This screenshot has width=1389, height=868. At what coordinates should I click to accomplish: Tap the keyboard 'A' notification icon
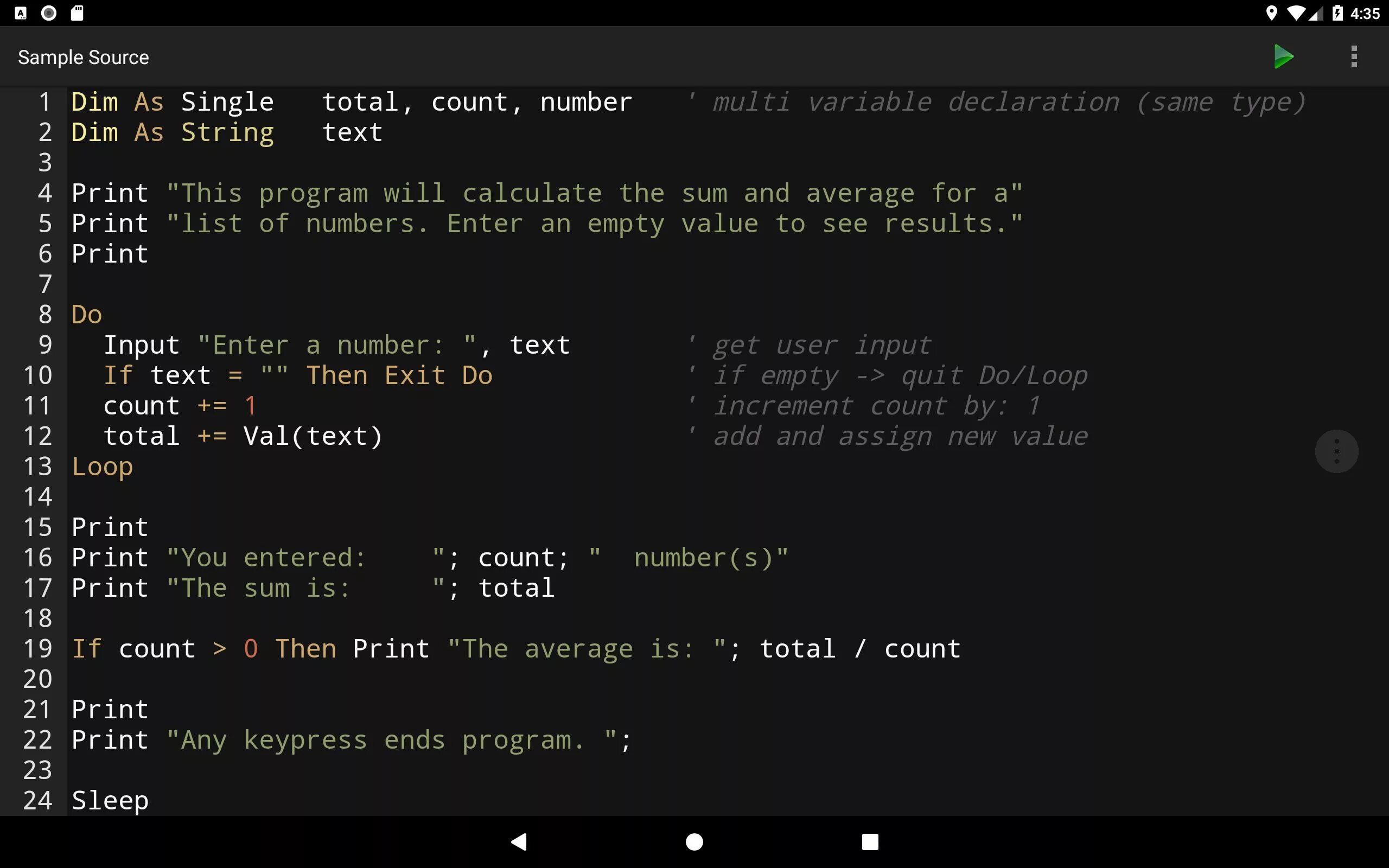point(21,13)
